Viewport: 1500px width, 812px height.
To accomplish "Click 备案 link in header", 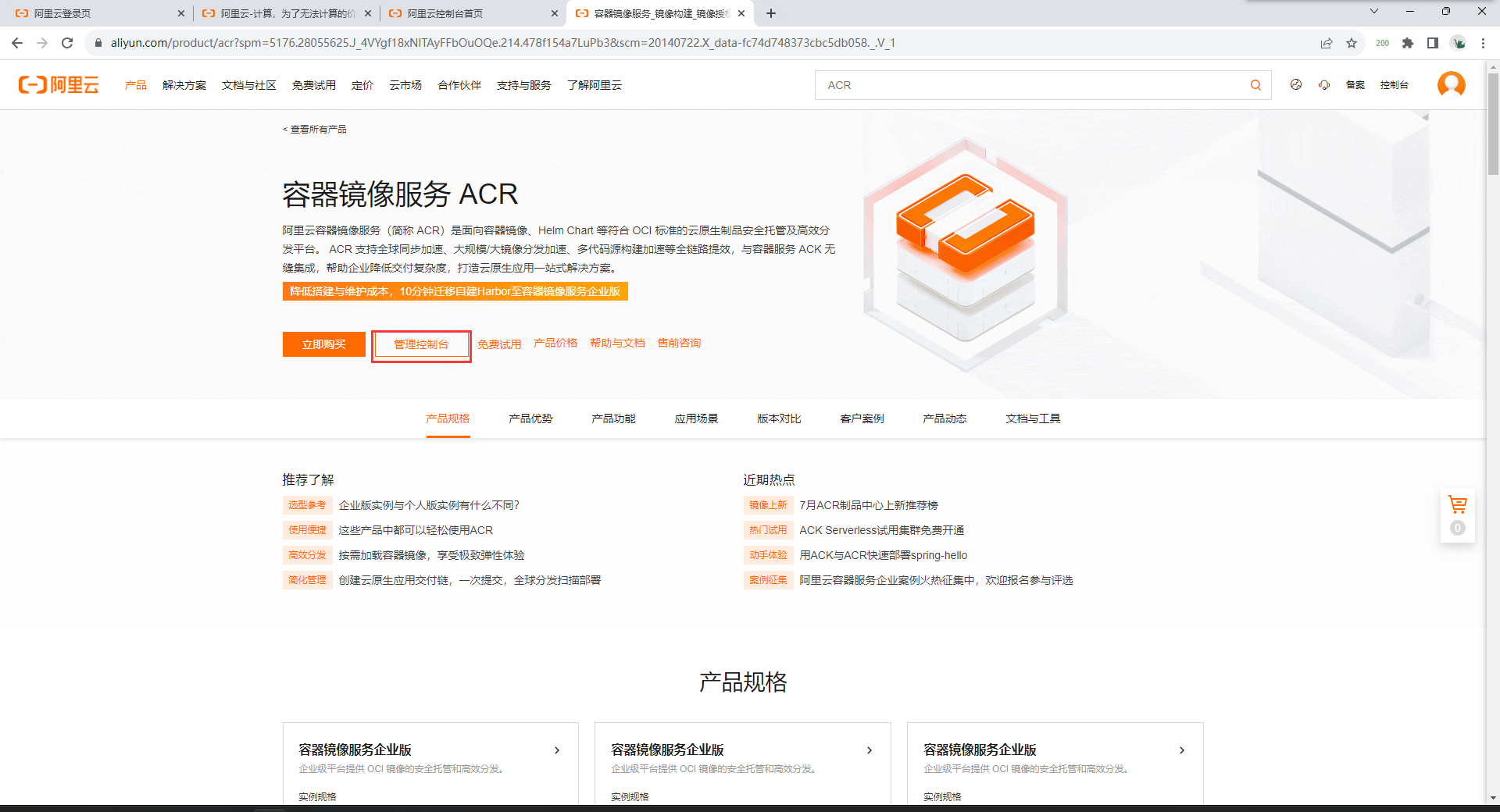I will tap(1355, 85).
